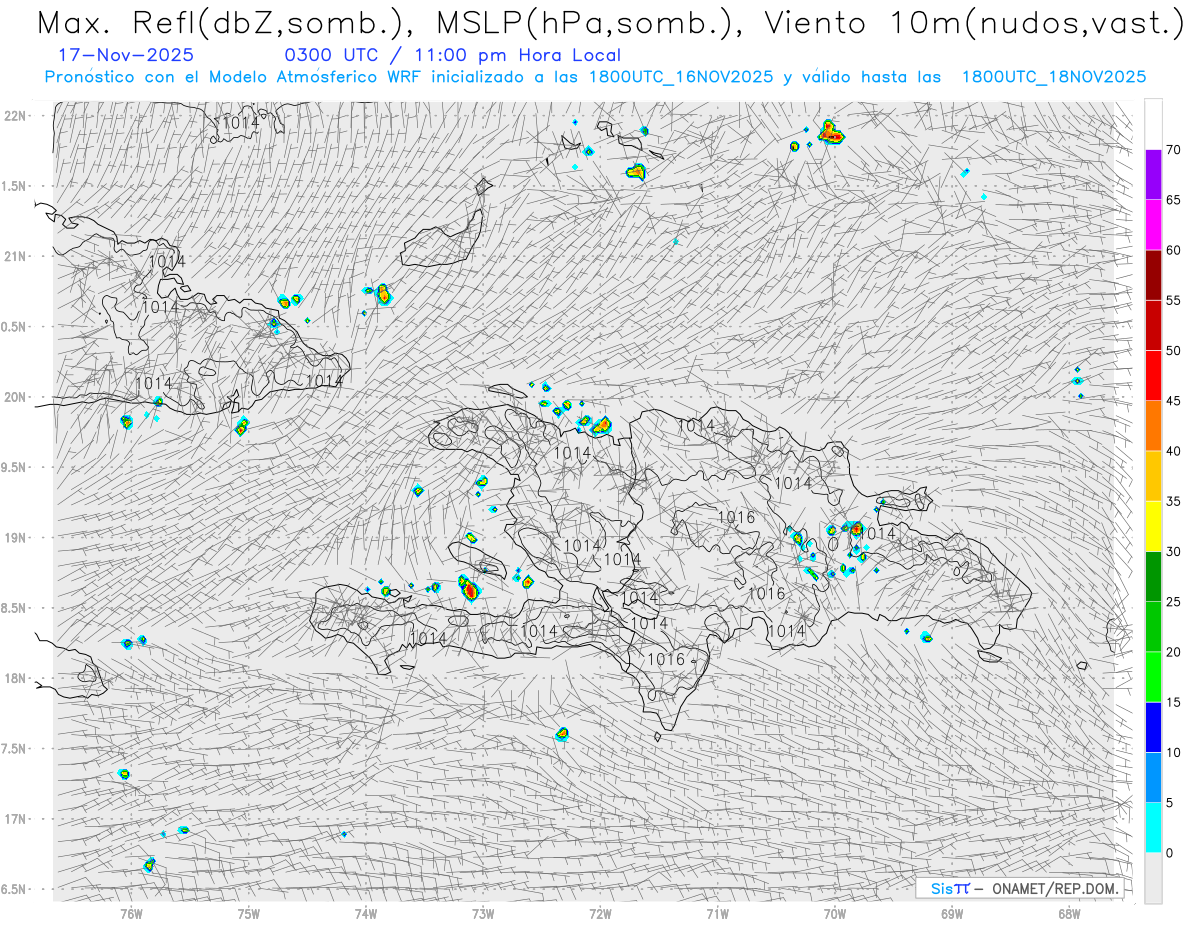Select the yellow 30–35 dBZ colorbar swatch

1153,526
